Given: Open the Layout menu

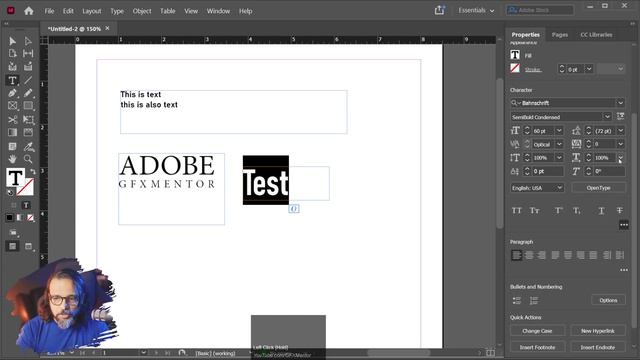Looking at the screenshot, I should click(91, 11).
